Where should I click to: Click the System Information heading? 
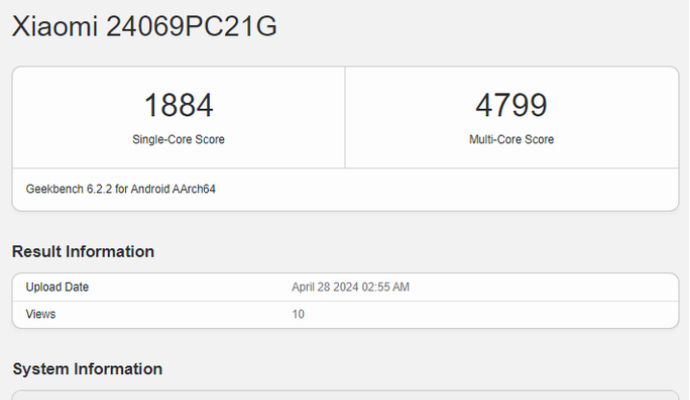(x=88, y=369)
